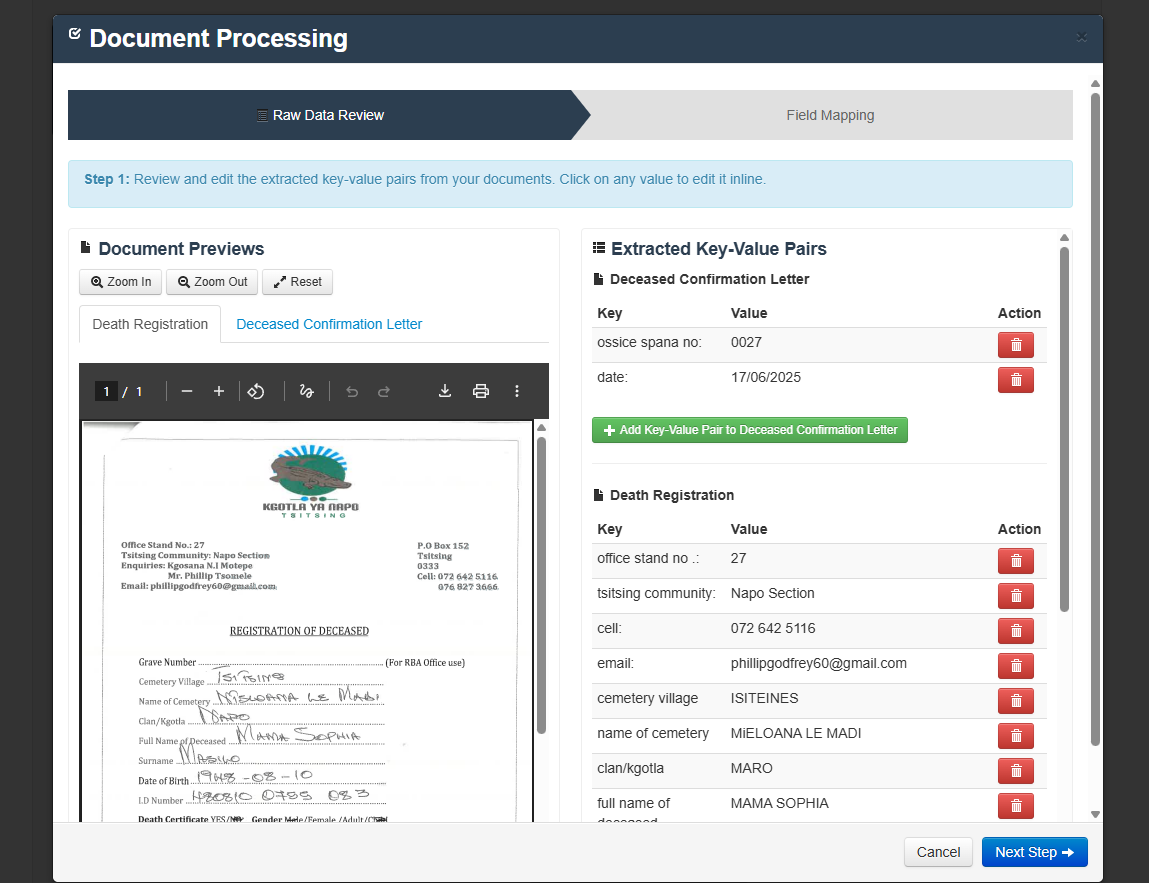Click the PDF viewer zoom out minus icon
The width and height of the screenshot is (1149, 883).
click(x=187, y=391)
